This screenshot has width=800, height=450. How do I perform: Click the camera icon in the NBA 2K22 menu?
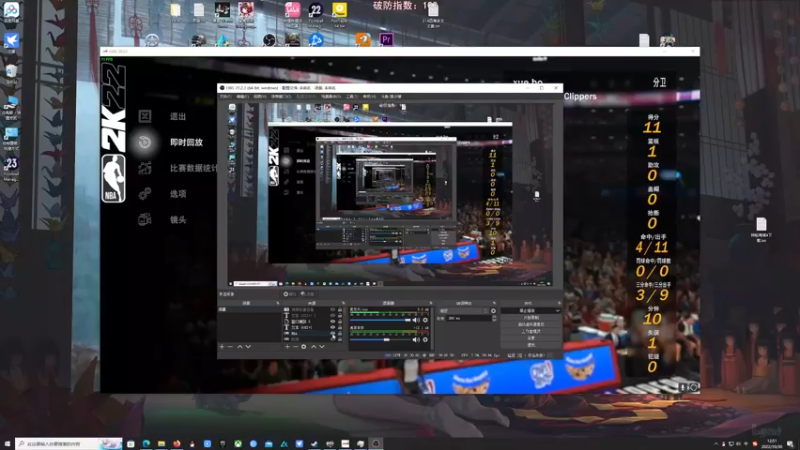click(x=144, y=219)
